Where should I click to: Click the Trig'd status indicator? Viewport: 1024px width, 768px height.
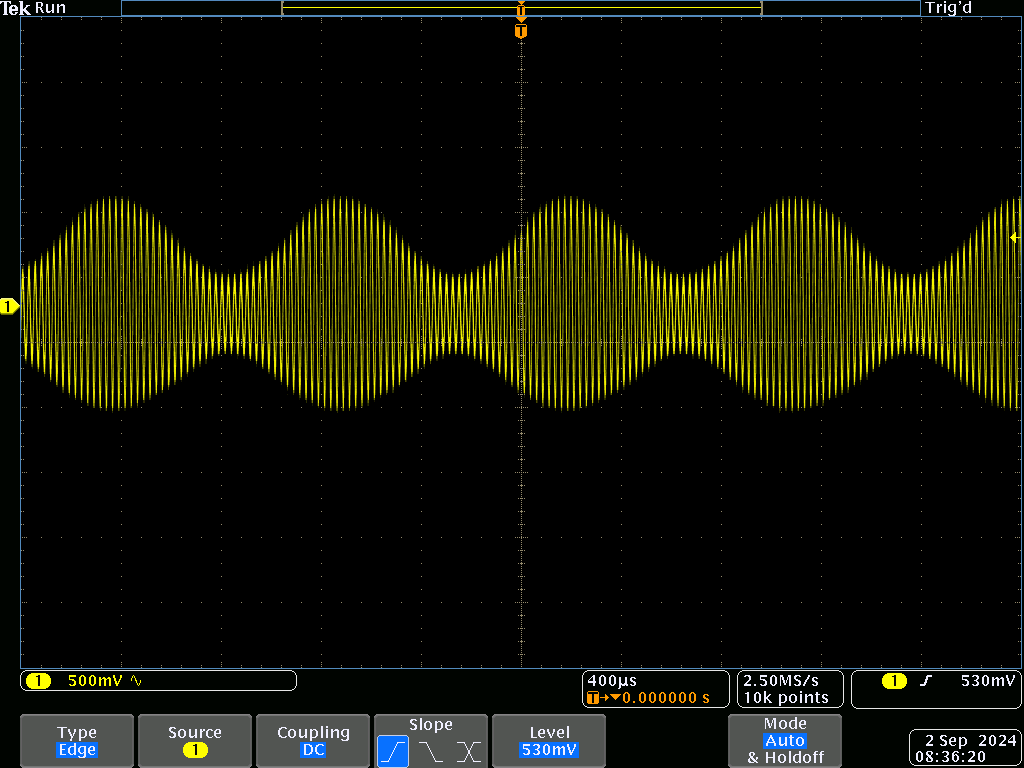[948, 8]
